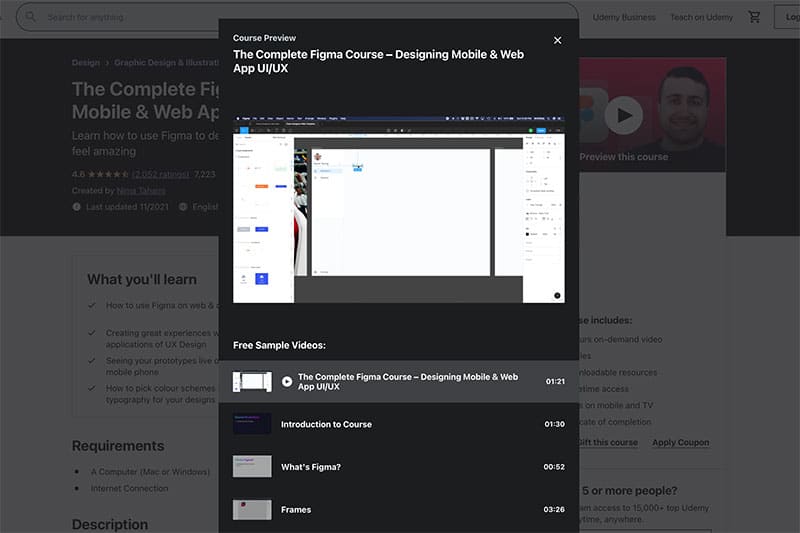
Task: Click the 'Last updated' alert icon
Action: [77, 207]
